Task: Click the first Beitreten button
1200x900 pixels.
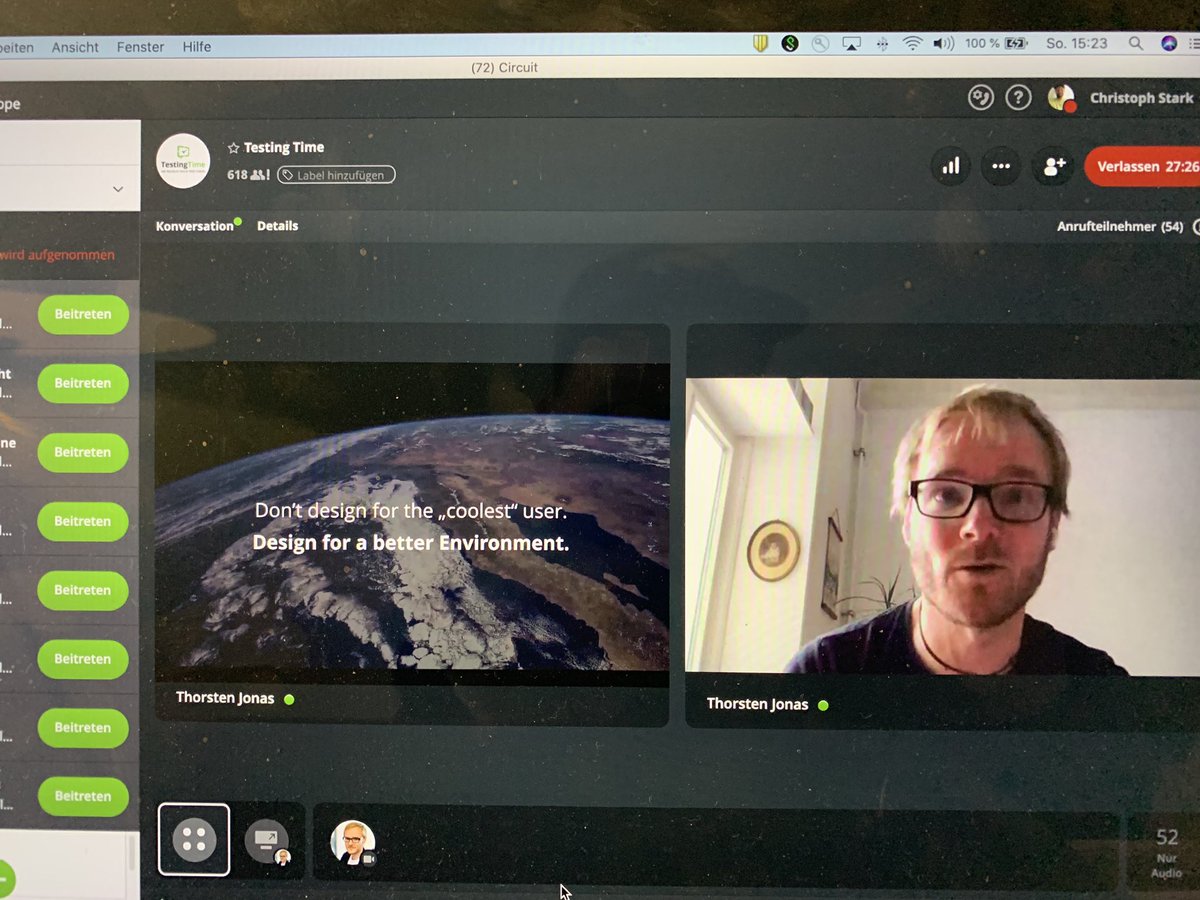Action: click(83, 314)
